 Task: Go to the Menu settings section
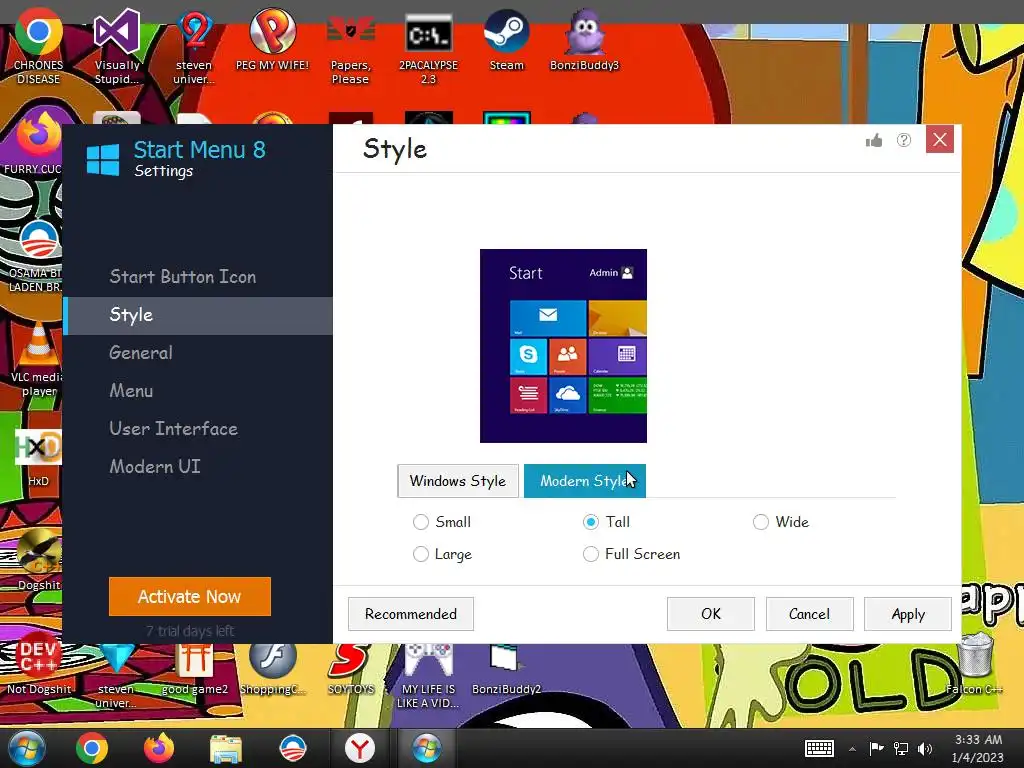(x=131, y=391)
